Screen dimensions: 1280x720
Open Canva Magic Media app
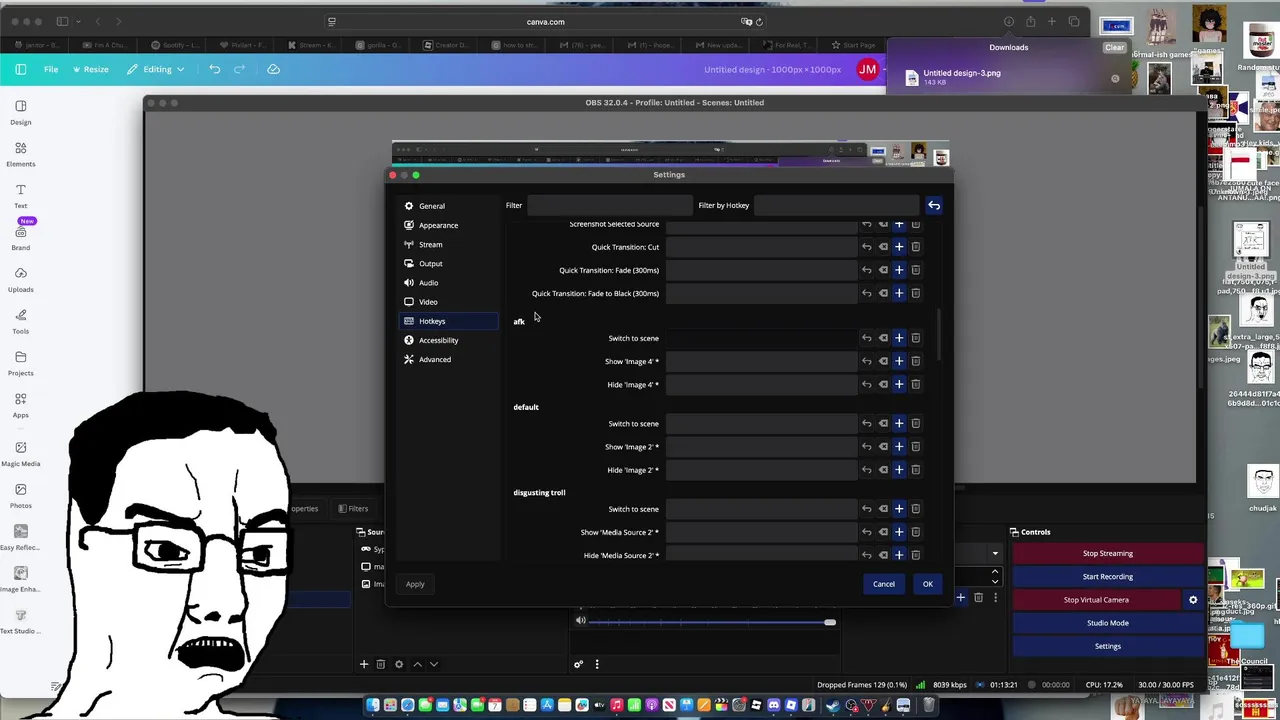20,454
